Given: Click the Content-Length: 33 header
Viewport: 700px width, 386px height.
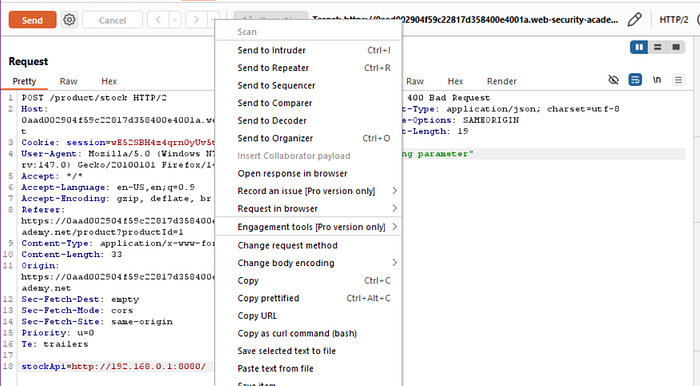Looking at the screenshot, I should point(71,254).
